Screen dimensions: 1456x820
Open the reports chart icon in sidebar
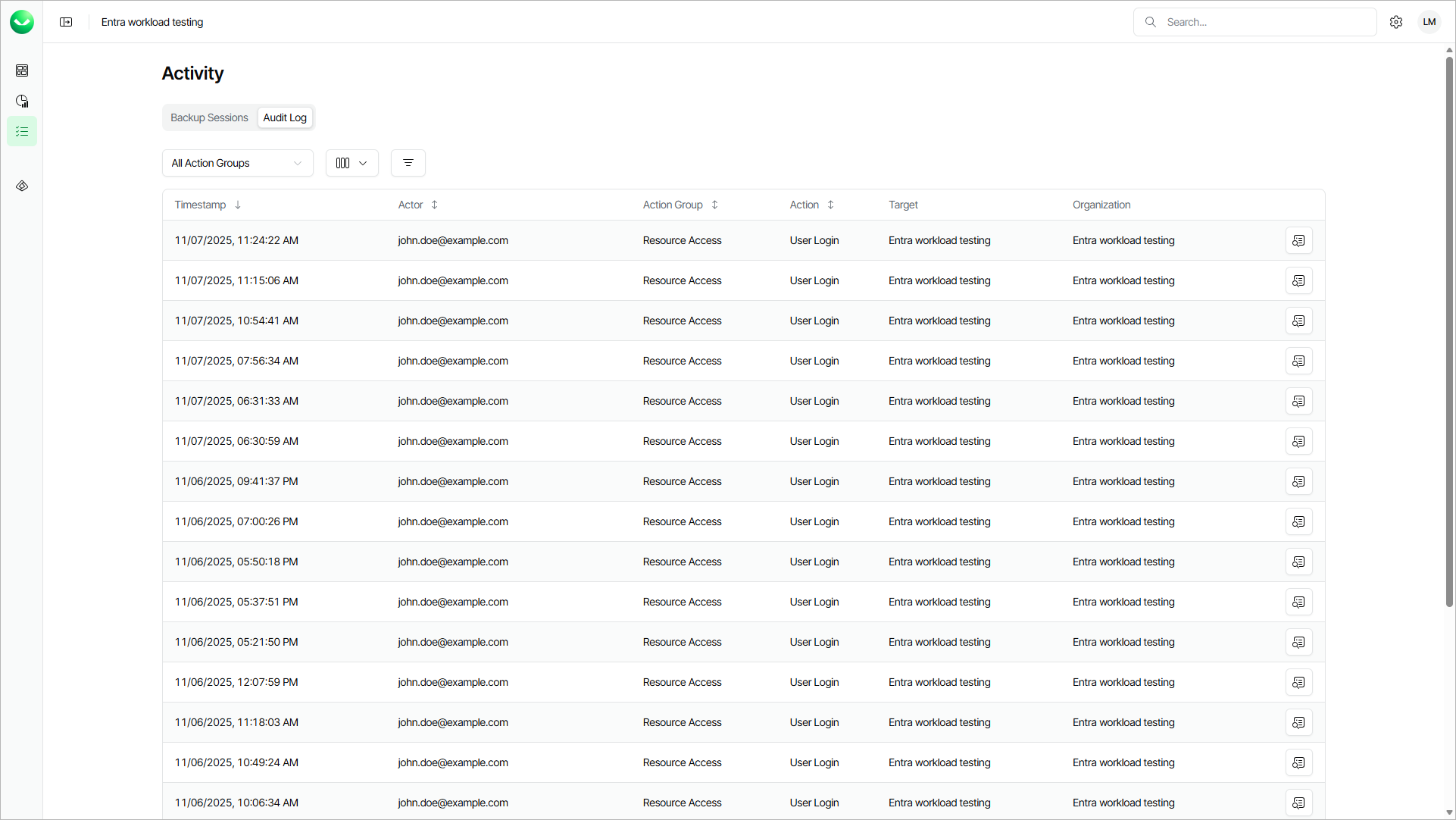pyautogui.click(x=22, y=101)
